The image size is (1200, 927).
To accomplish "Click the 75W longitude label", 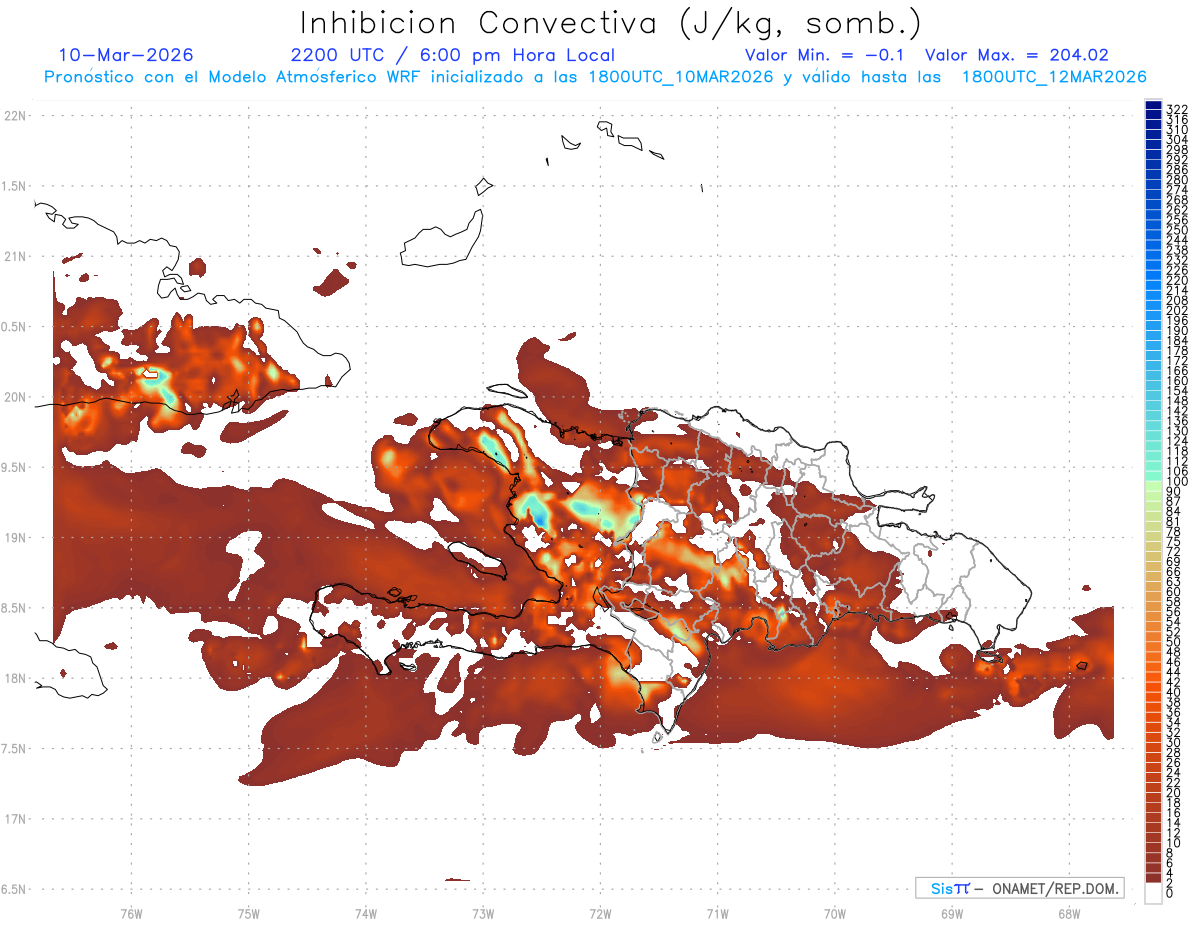I will point(249,913).
